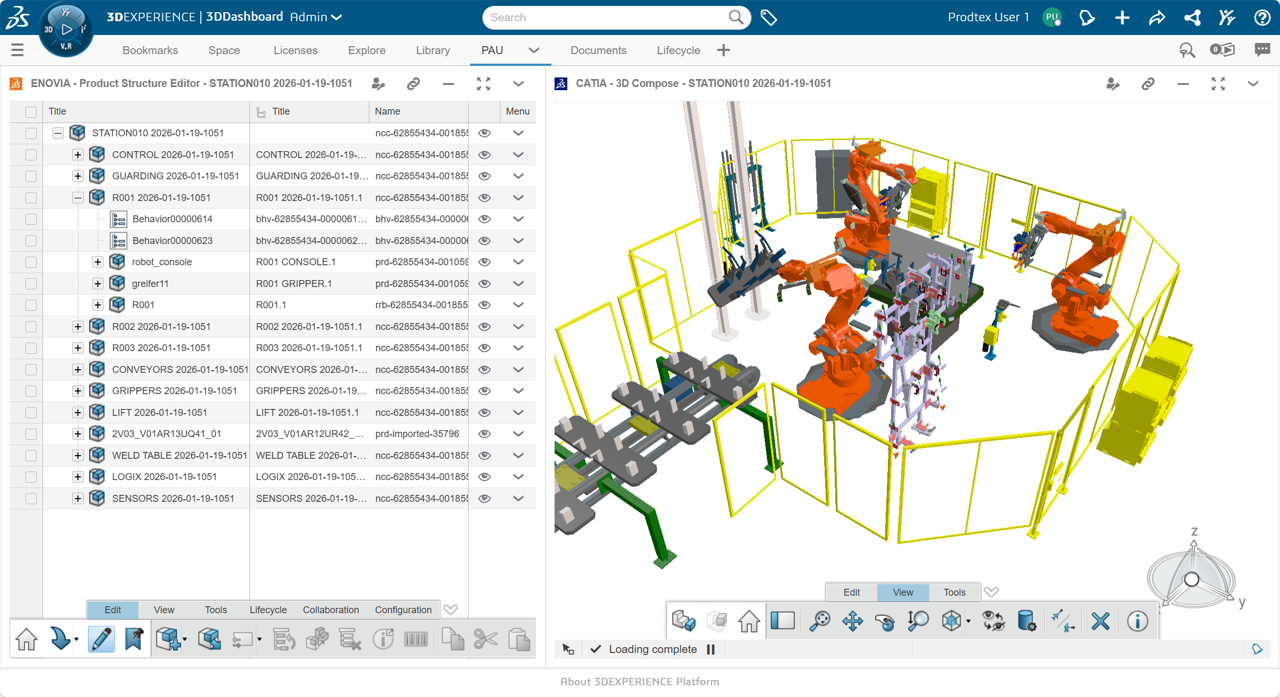Open Collaboration tab in structure toolbar
The height and width of the screenshot is (697, 1280).
click(331, 610)
